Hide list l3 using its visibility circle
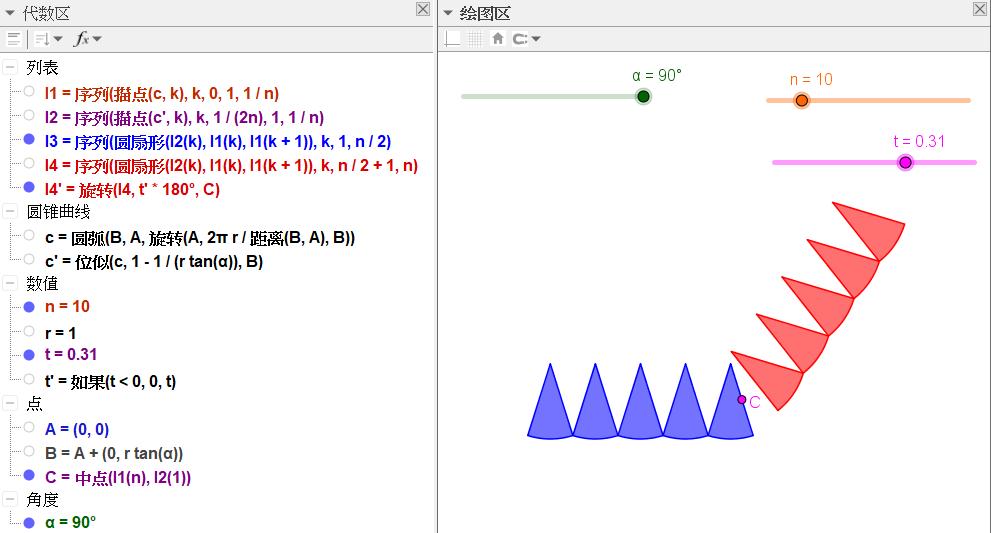The height and width of the screenshot is (533, 991). click(29, 140)
